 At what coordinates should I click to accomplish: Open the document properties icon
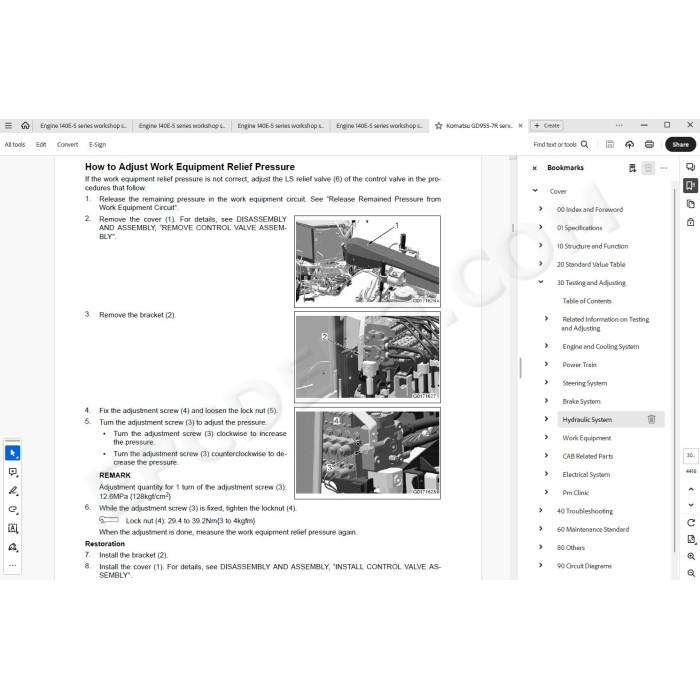[691, 540]
